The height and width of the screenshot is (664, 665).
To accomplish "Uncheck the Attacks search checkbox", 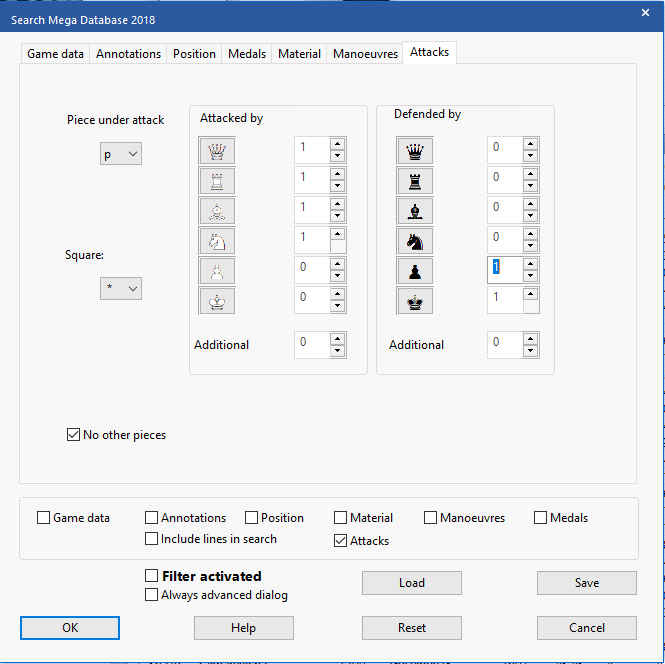I will (x=341, y=541).
